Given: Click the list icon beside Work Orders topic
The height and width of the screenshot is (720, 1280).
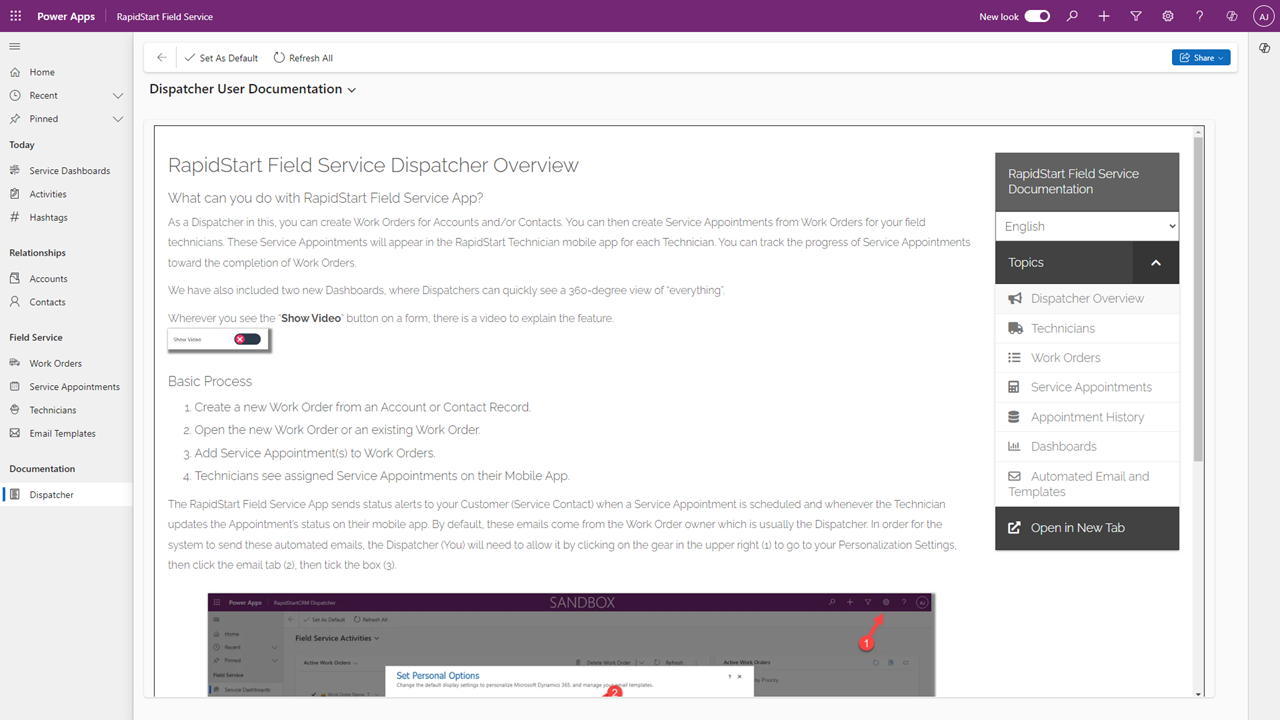Looking at the screenshot, I should tap(1014, 358).
